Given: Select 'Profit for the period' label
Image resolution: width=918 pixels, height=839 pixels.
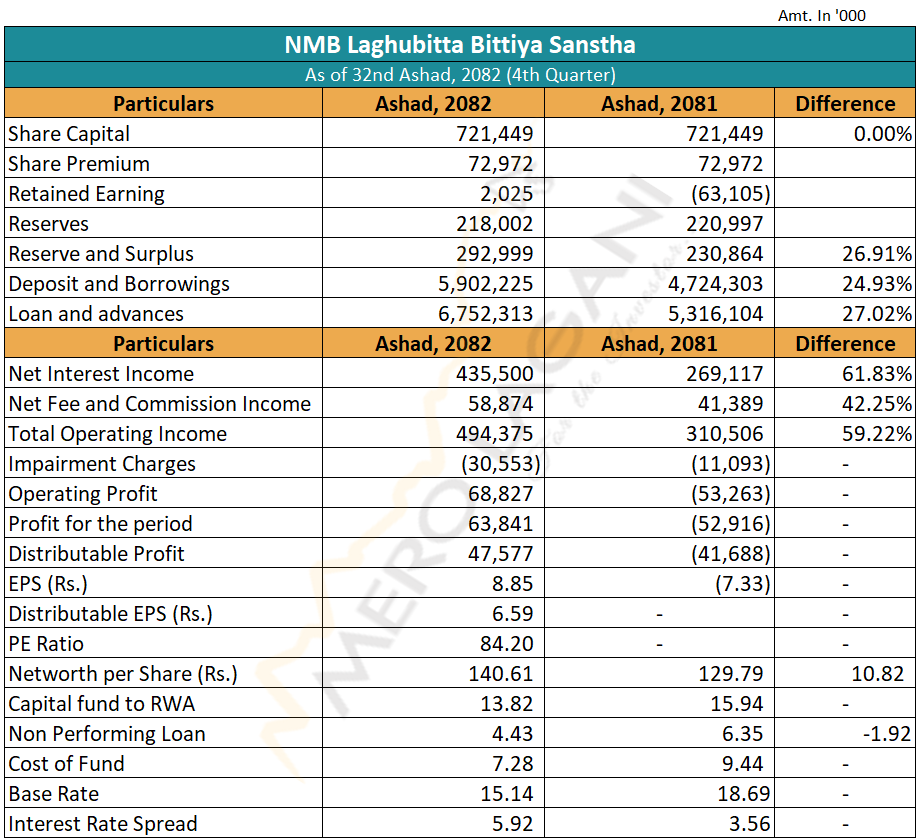Looking at the screenshot, I should [100, 523].
